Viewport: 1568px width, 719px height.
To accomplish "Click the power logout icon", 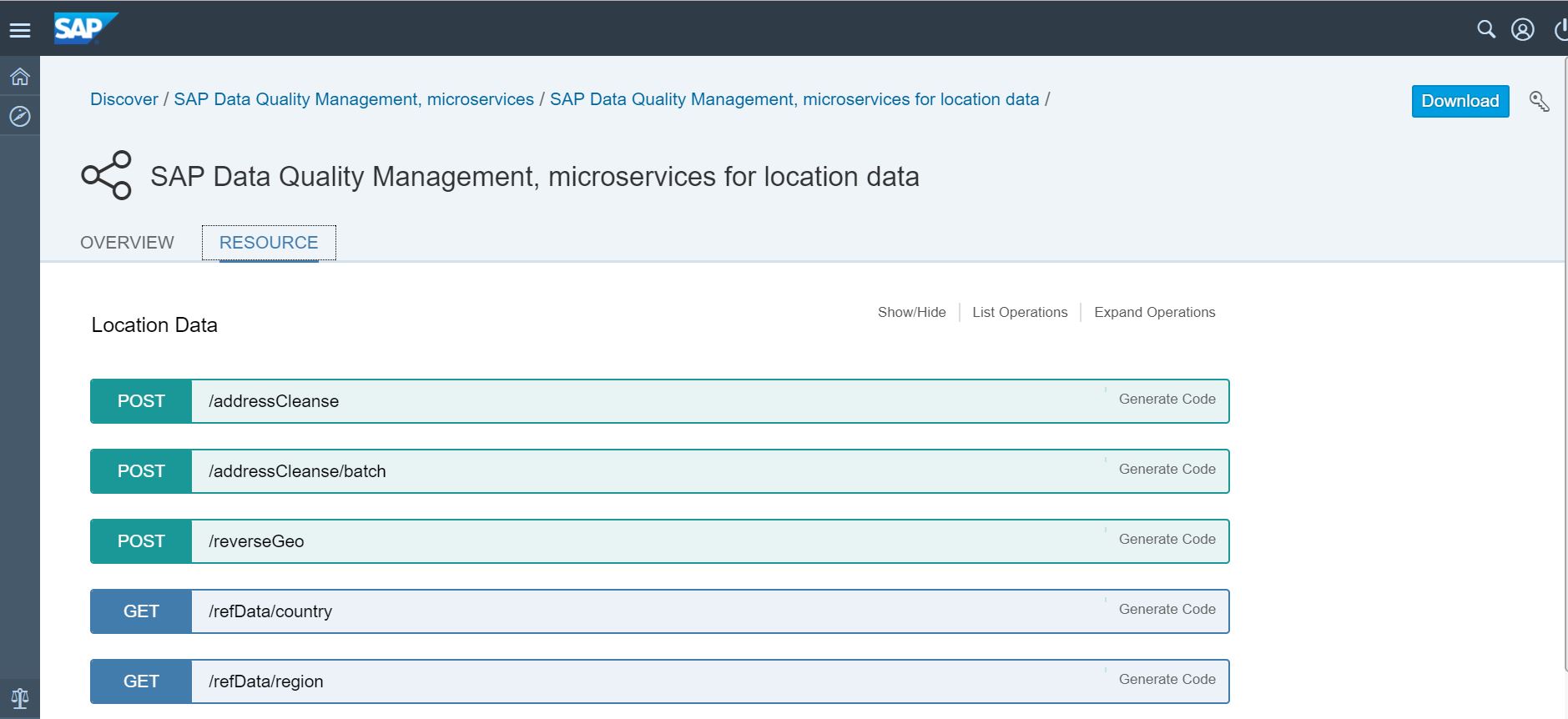I will (x=1560, y=30).
